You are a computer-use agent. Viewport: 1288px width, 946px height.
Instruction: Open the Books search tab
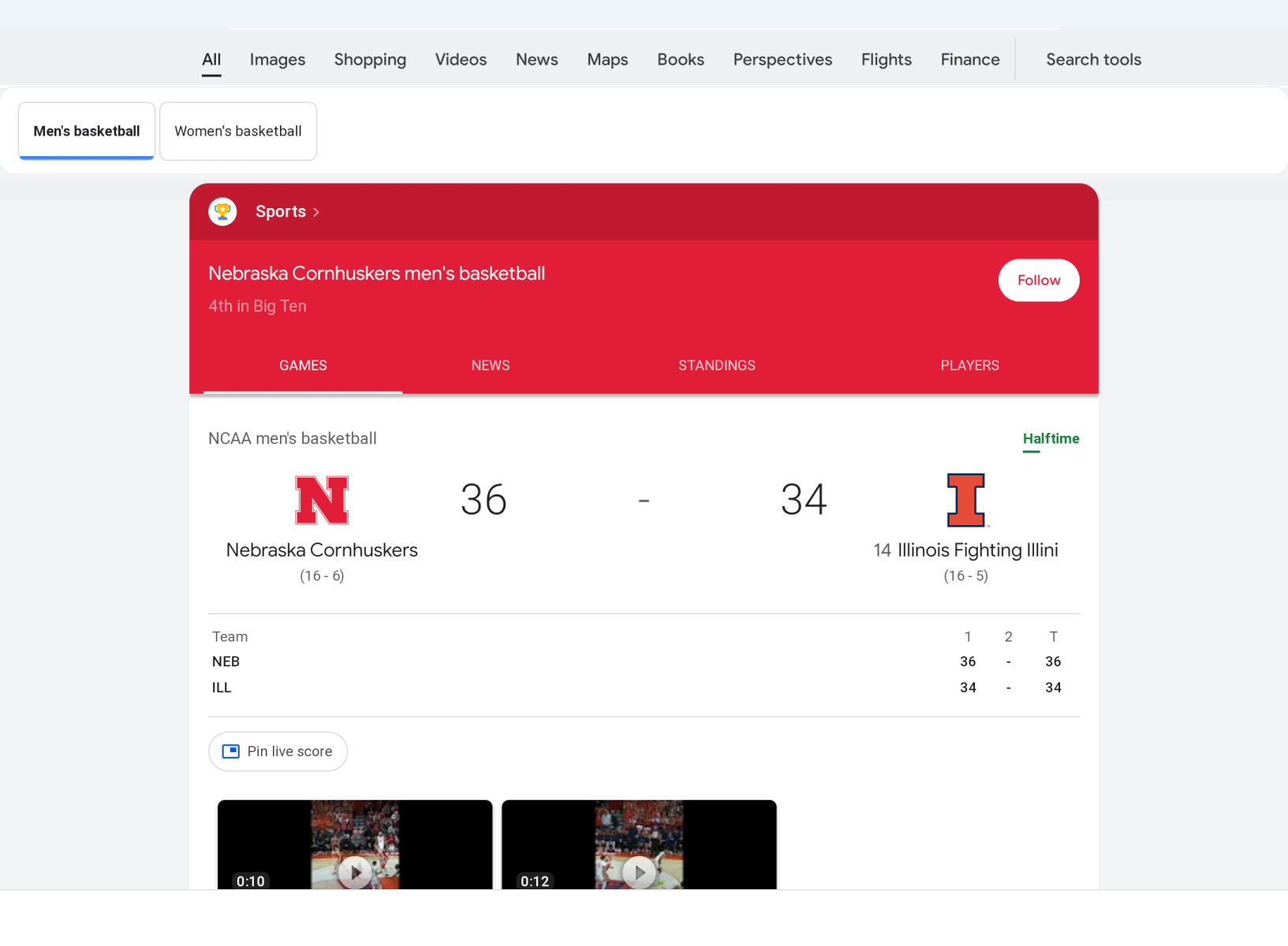click(x=681, y=60)
